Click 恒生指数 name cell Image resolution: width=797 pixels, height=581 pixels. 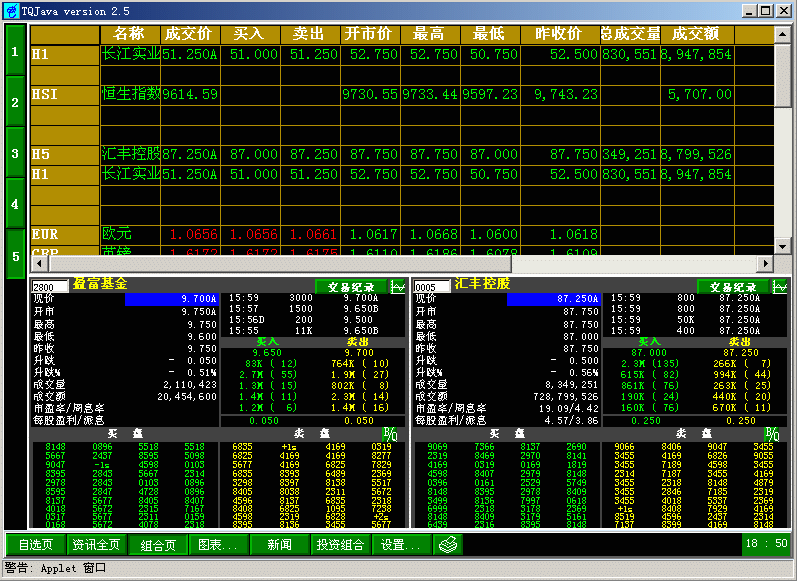[131, 95]
